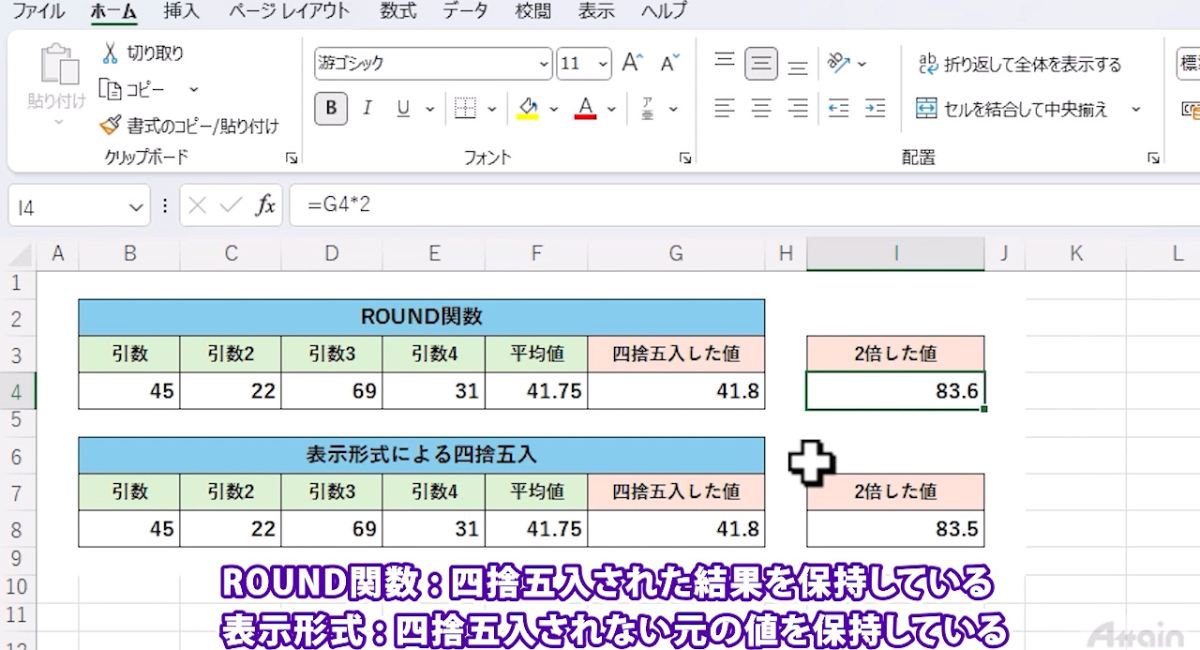1200x650 pixels.
Task: Open Font group dialog launcher
Action: pyautogui.click(x=685, y=158)
